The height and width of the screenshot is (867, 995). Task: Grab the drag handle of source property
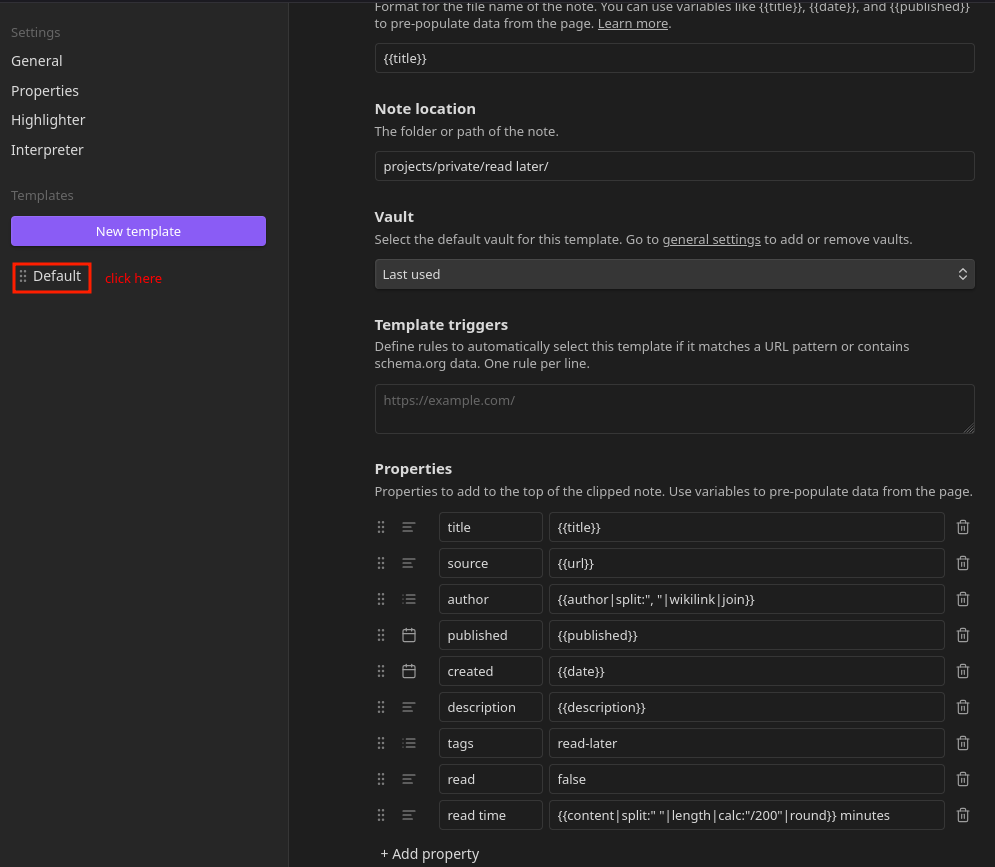coord(381,563)
